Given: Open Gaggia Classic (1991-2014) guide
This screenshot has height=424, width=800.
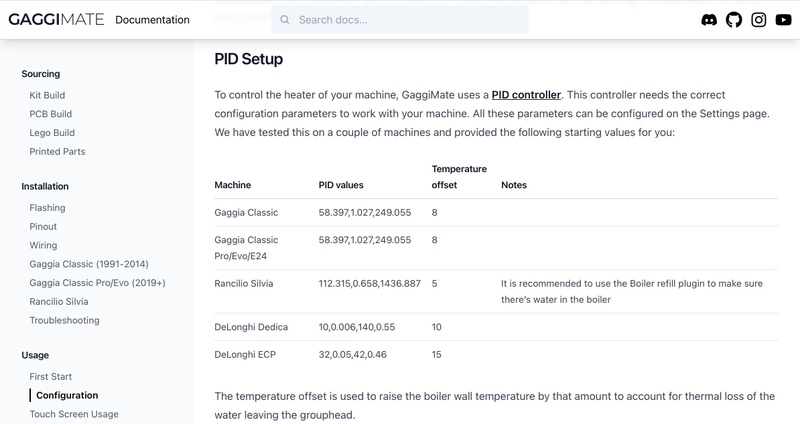Looking at the screenshot, I should click(x=89, y=264).
